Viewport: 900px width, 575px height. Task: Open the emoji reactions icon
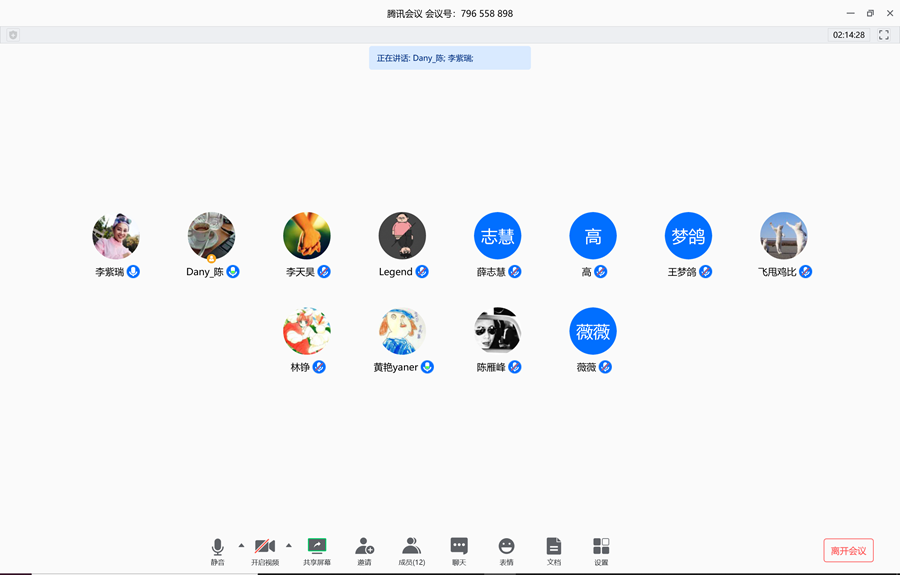click(x=507, y=546)
